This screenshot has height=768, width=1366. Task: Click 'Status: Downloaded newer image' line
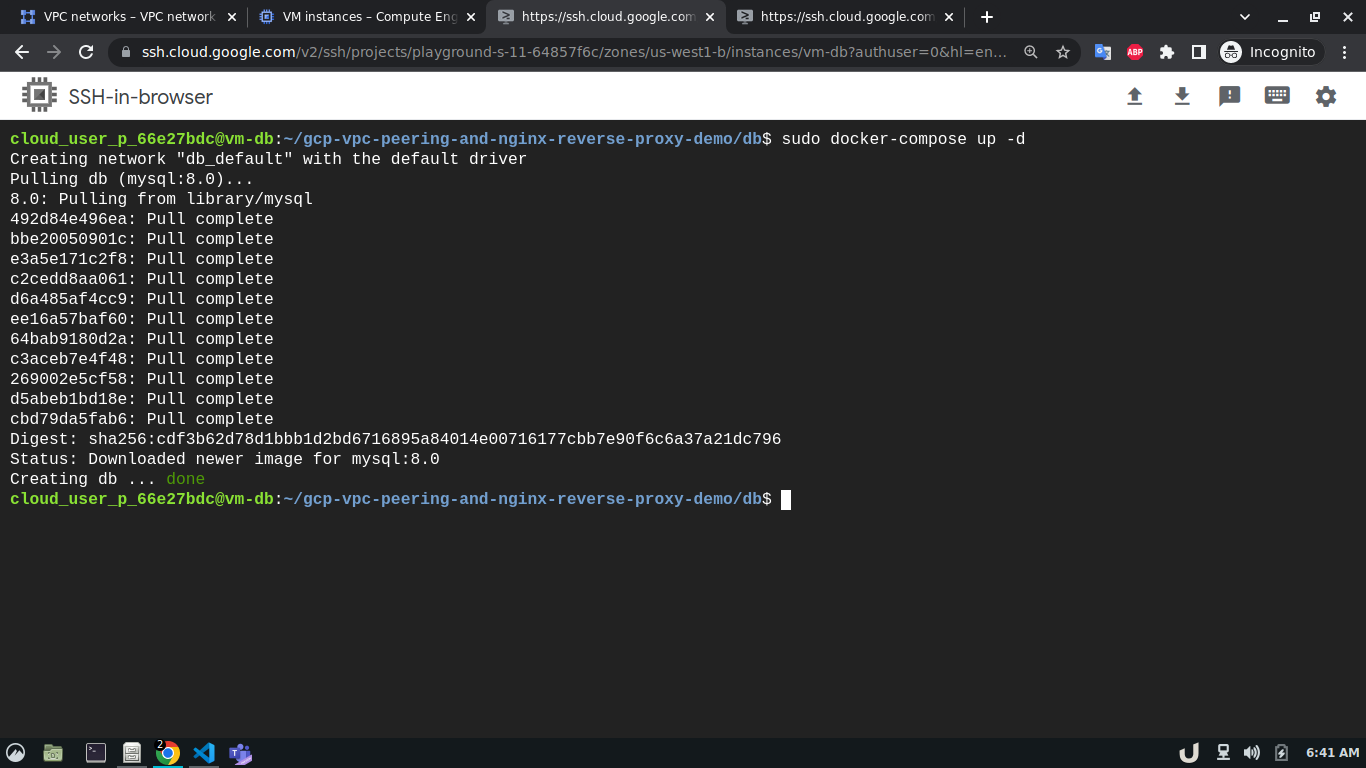click(x=225, y=459)
